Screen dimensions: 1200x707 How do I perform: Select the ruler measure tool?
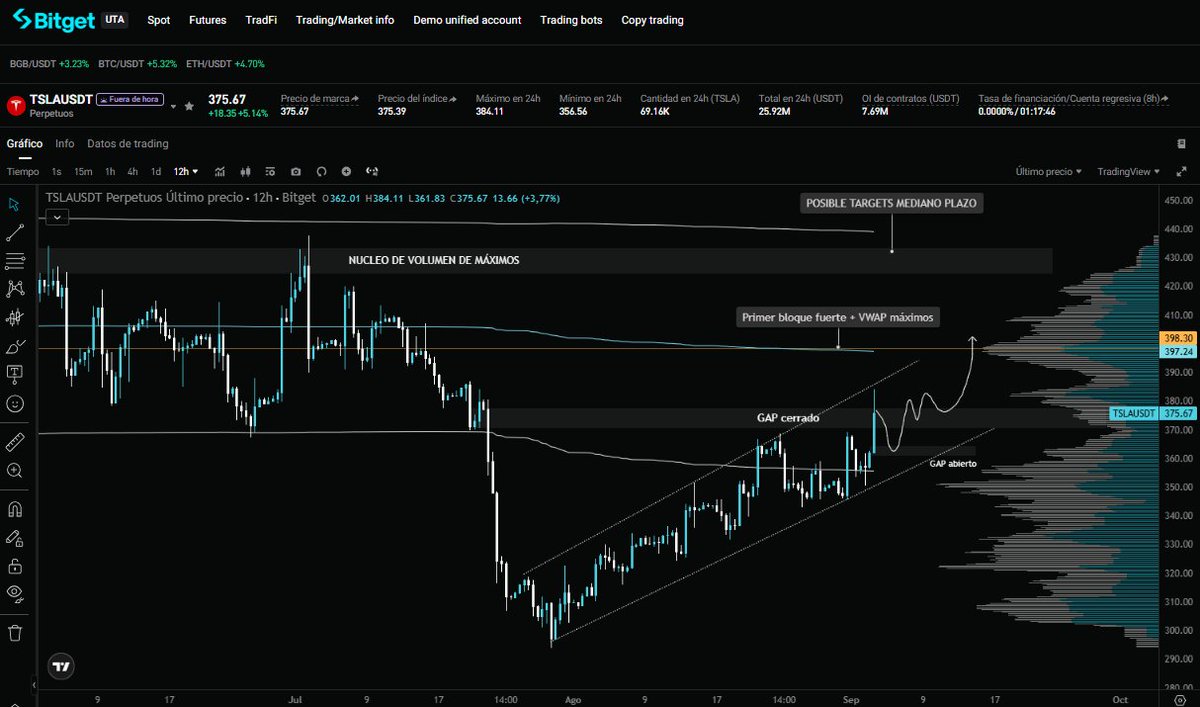click(15, 441)
